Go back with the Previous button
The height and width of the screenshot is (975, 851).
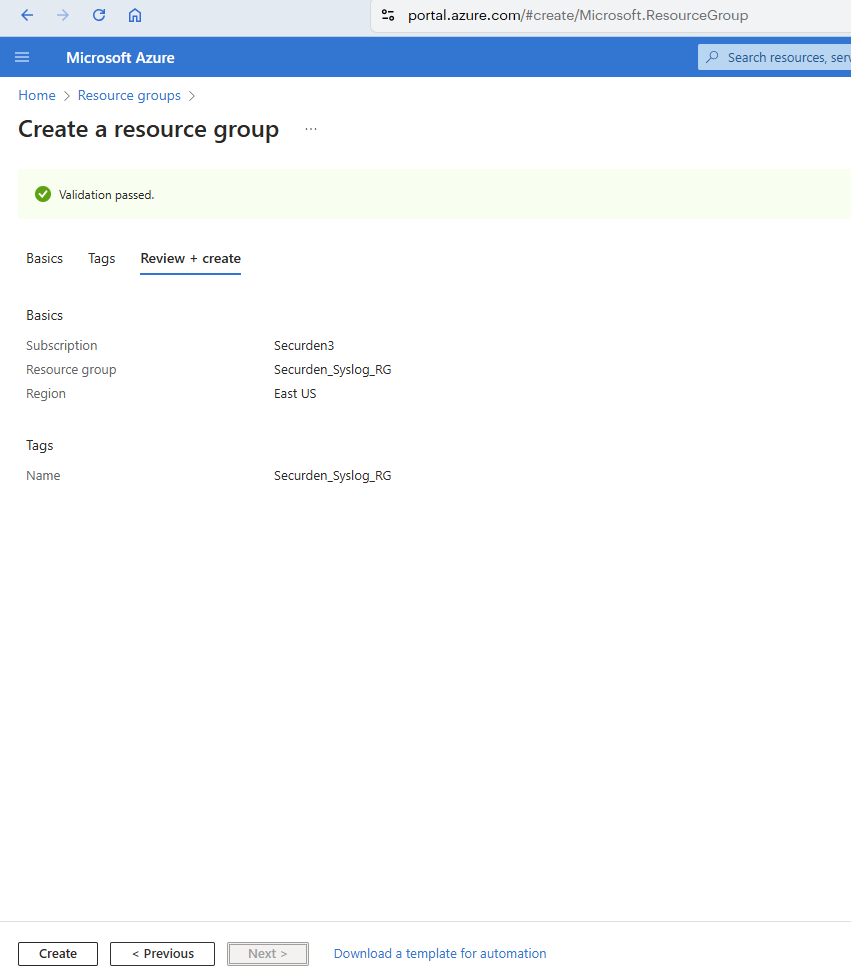pos(162,953)
